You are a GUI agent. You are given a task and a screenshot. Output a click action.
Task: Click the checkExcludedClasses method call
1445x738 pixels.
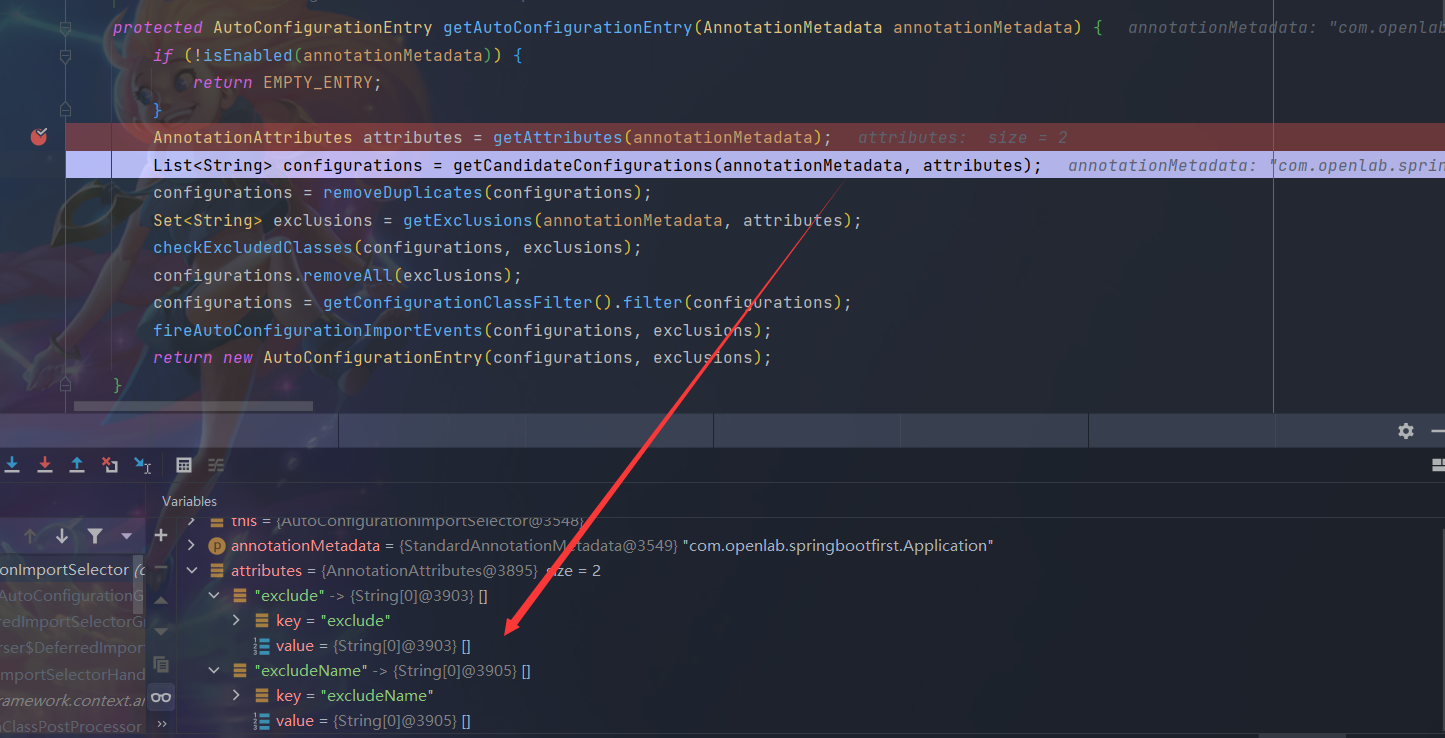(x=252, y=247)
